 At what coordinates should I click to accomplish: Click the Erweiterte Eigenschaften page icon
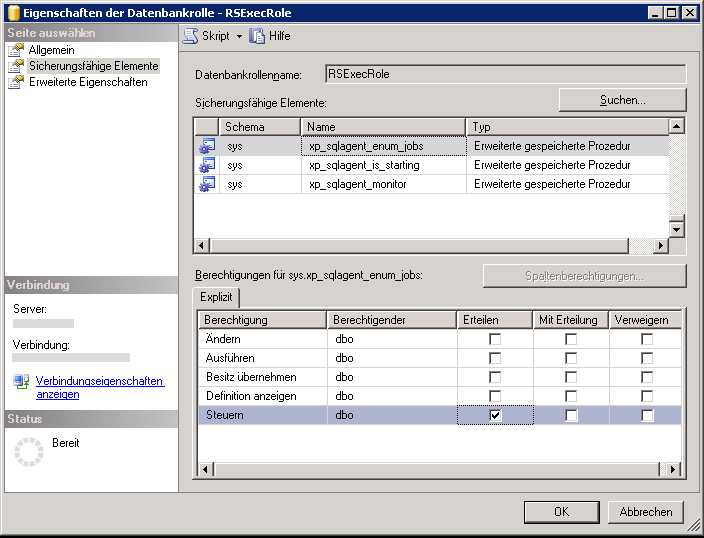[16, 82]
